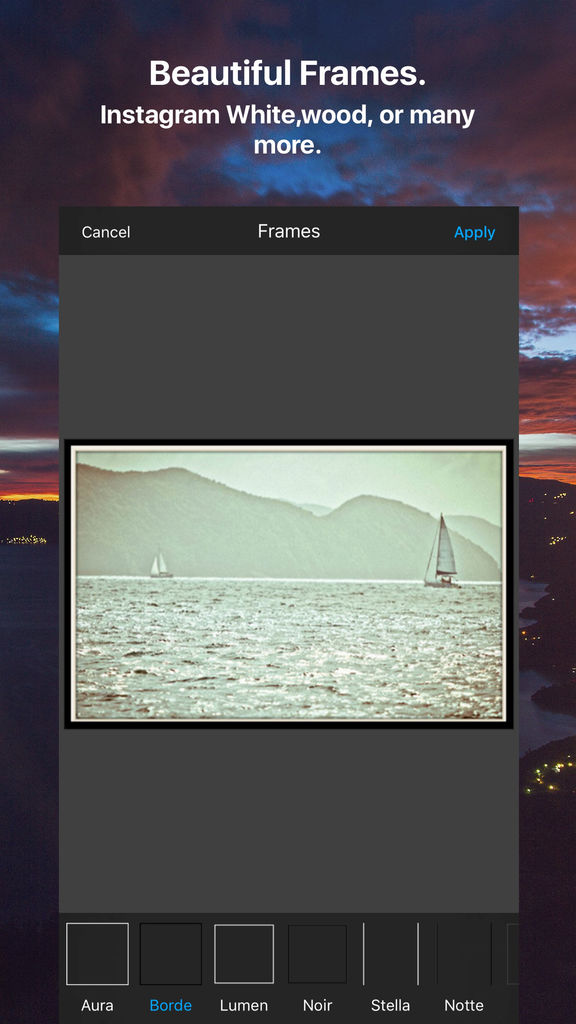This screenshot has width=576, height=1024.
Task: Tap the Noir label text
Action: point(317,1005)
